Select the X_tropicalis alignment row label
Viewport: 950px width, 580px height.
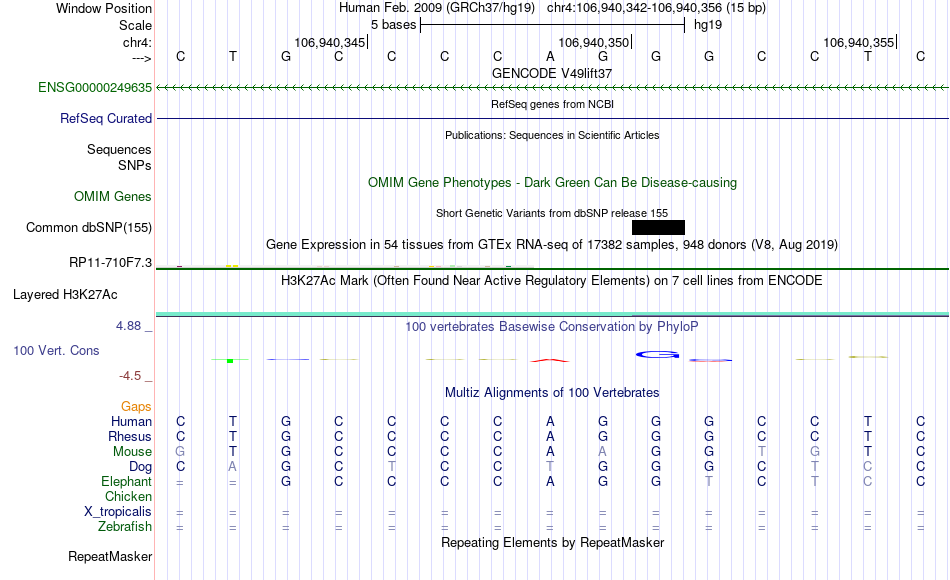click(118, 512)
